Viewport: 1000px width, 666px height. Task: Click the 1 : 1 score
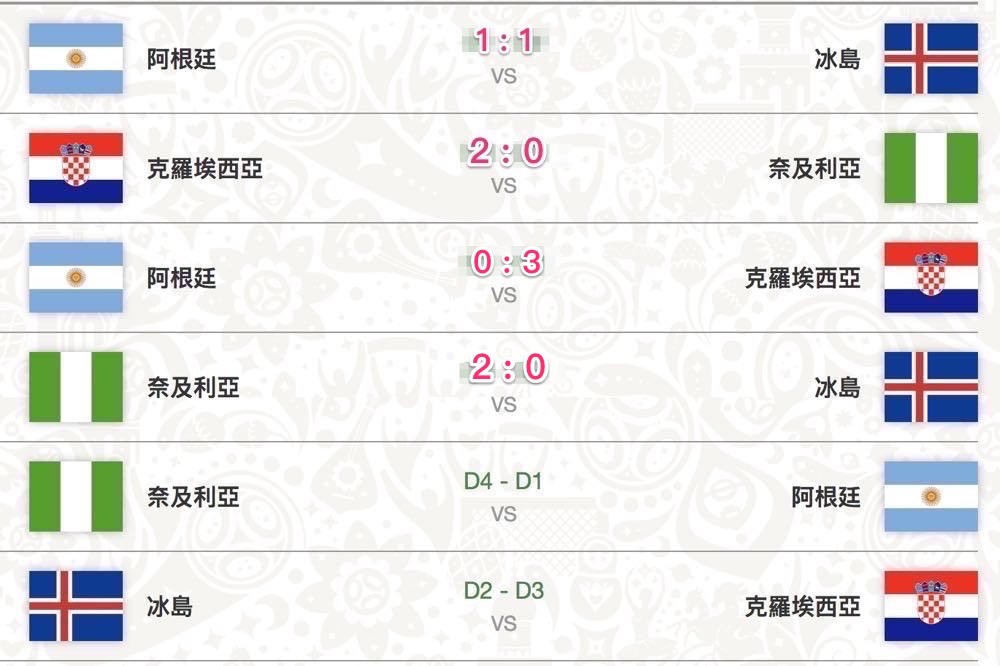(x=504, y=42)
